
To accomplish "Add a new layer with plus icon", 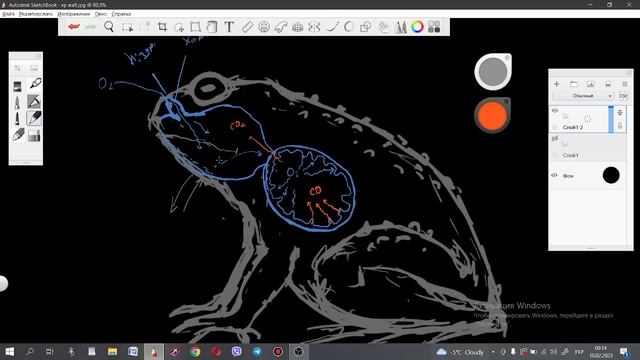I will point(556,84).
